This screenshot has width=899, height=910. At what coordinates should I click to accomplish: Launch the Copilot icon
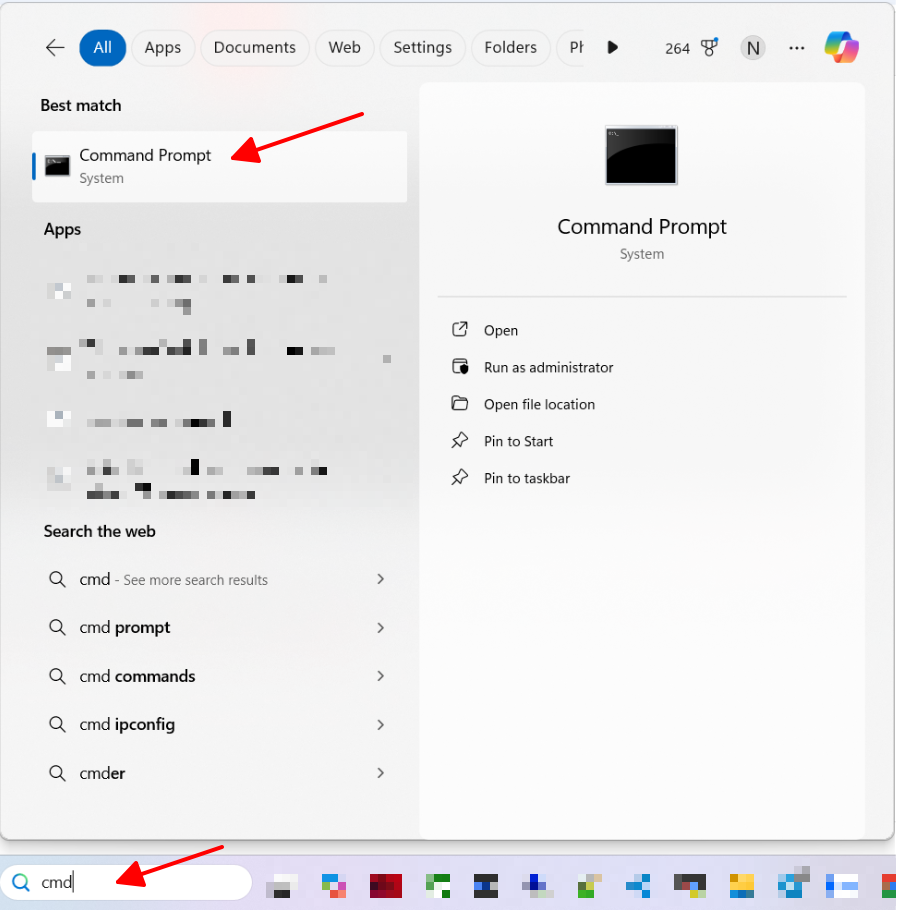coord(842,48)
